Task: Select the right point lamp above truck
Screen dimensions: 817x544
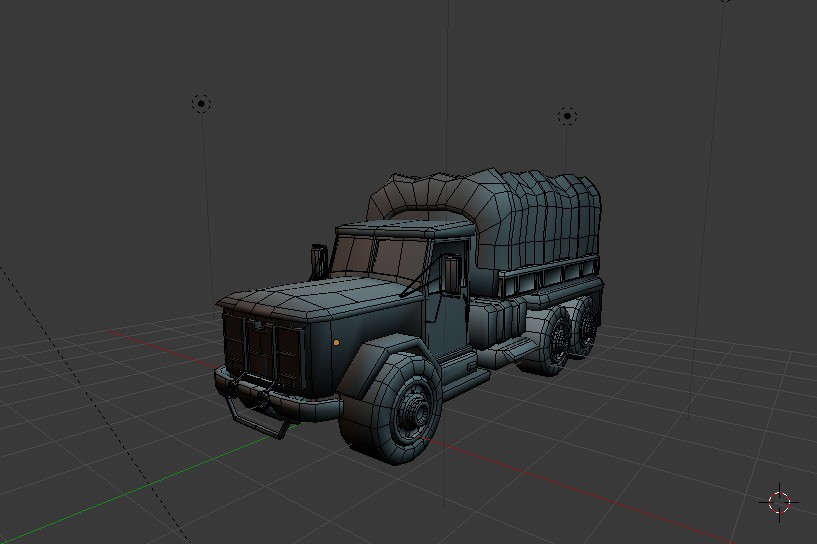Action: tap(567, 116)
